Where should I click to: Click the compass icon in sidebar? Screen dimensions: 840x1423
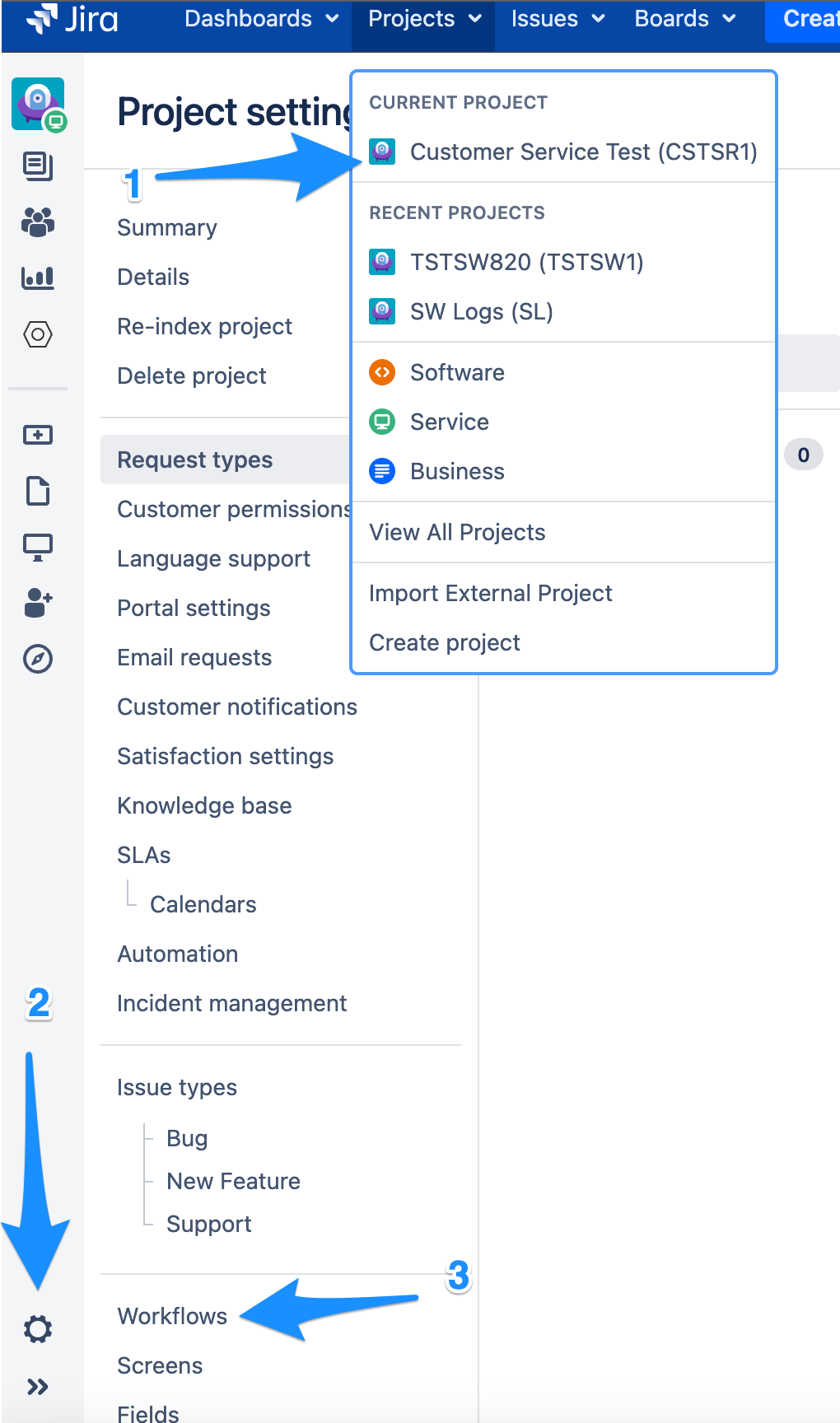pyautogui.click(x=38, y=659)
